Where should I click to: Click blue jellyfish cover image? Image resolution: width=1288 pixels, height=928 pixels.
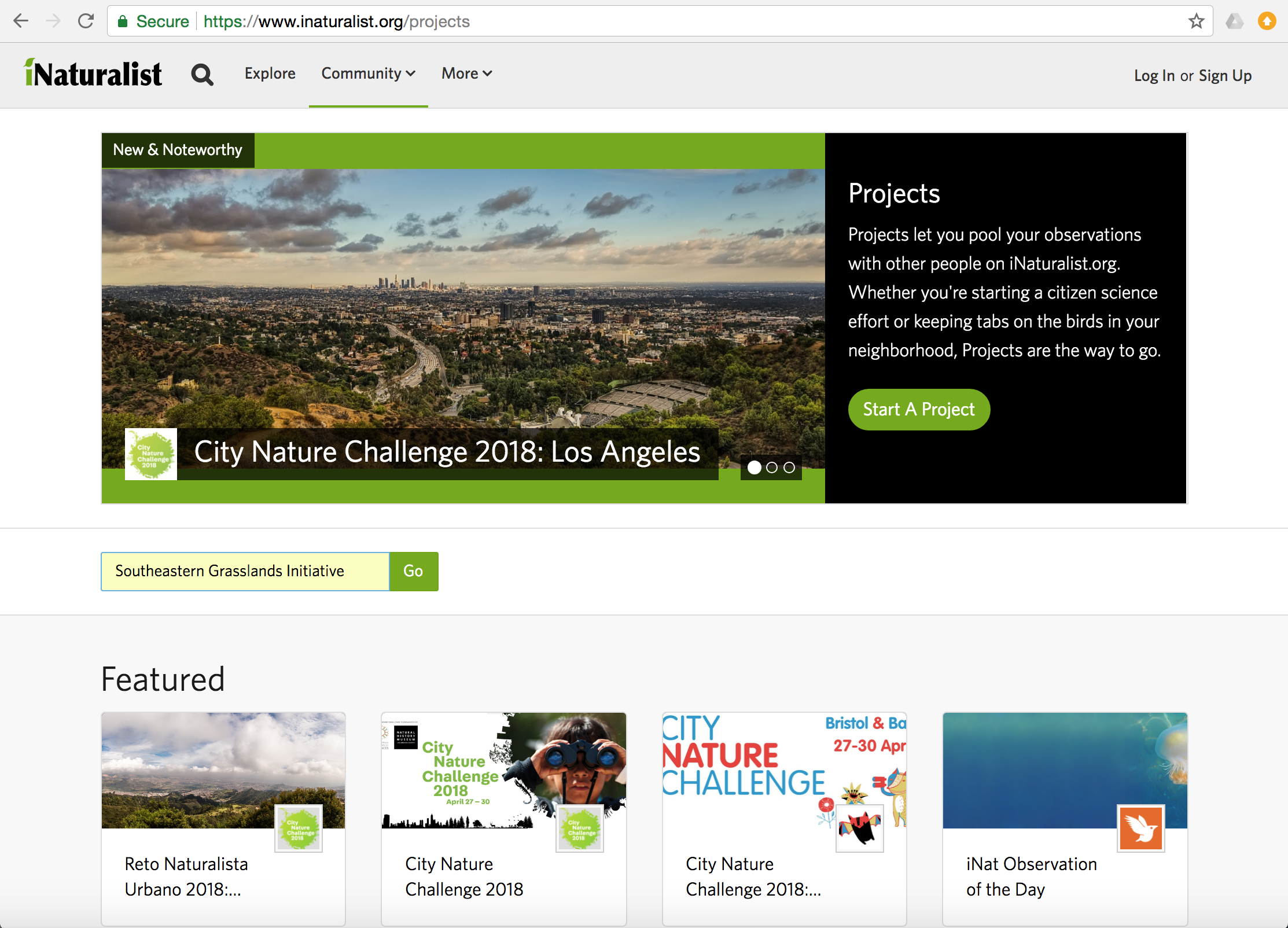1065,770
